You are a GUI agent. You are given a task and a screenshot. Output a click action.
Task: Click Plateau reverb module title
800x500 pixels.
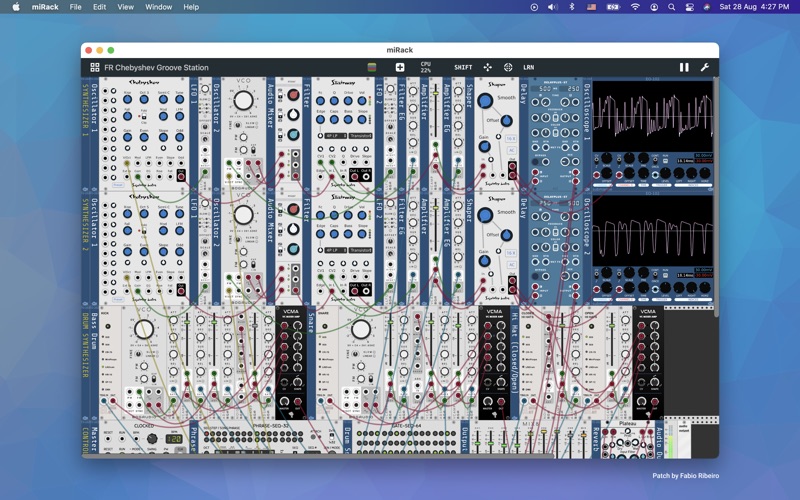[628, 423]
